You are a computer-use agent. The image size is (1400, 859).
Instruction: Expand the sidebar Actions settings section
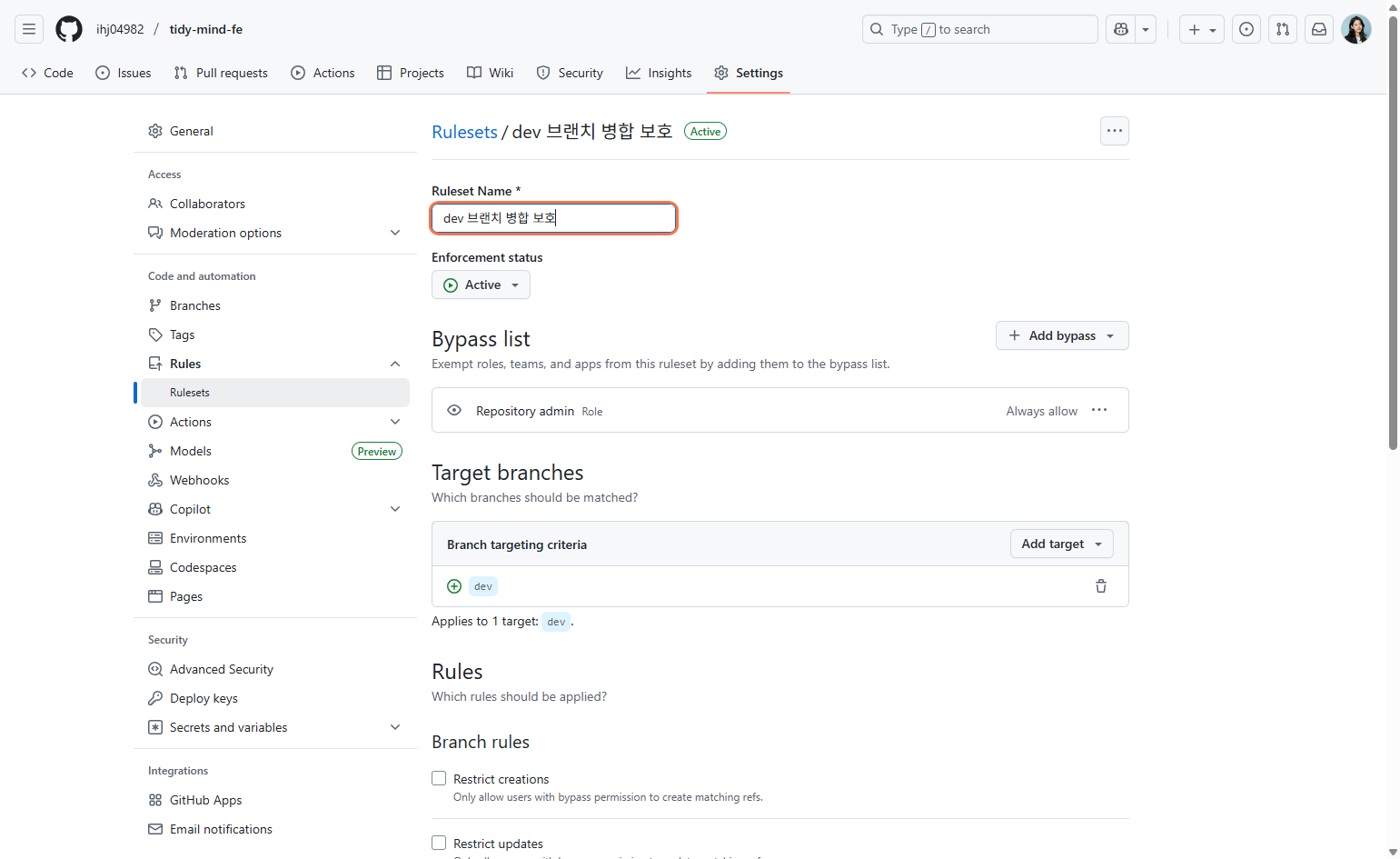pyautogui.click(x=275, y=422)
